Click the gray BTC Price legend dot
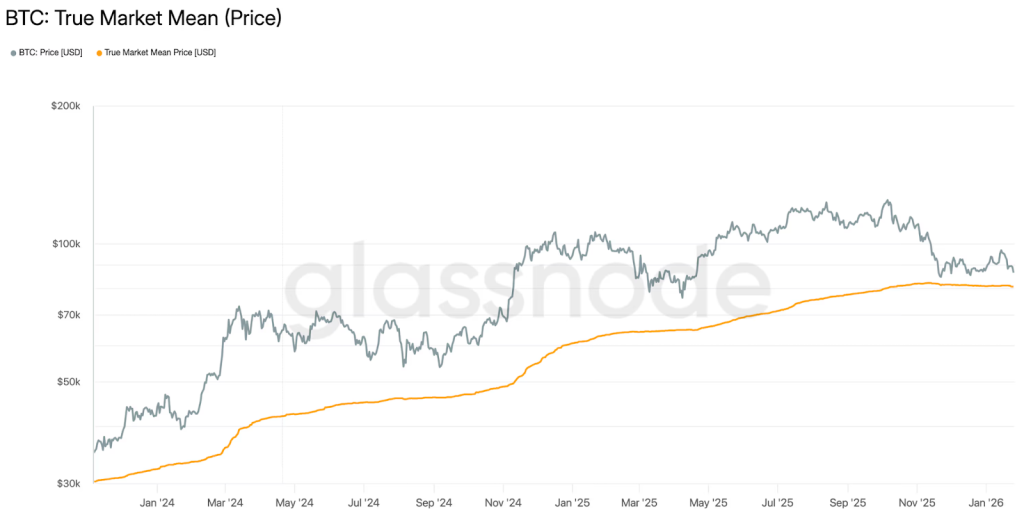Viewport: 1024px width, 527px height. [13, 52]
